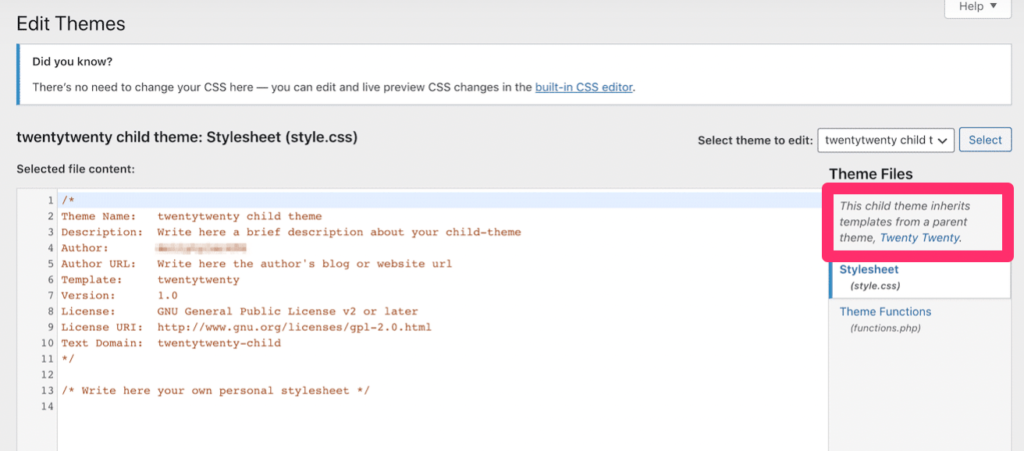Click the Theme Files heading
1024x451 pixels.
pyautogui.click(x=871, y=174)
